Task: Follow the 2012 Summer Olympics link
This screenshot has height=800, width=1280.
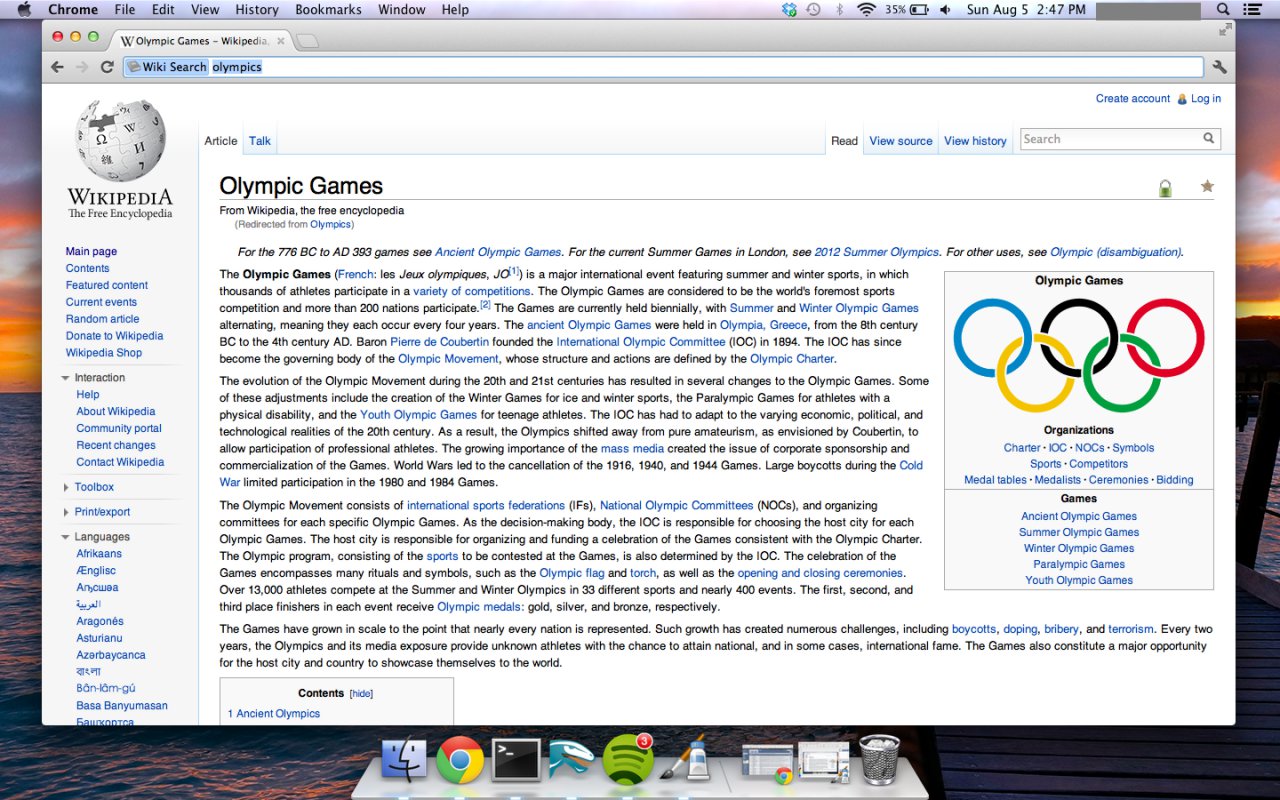Action: [x=876, y=252]
